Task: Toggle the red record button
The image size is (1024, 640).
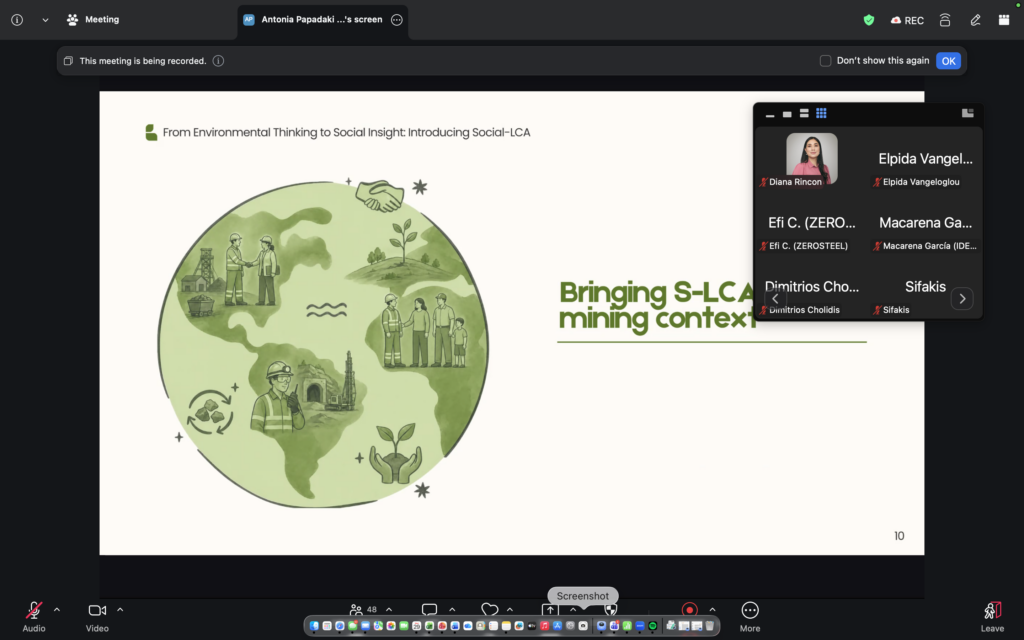Action: coord(690,610)
